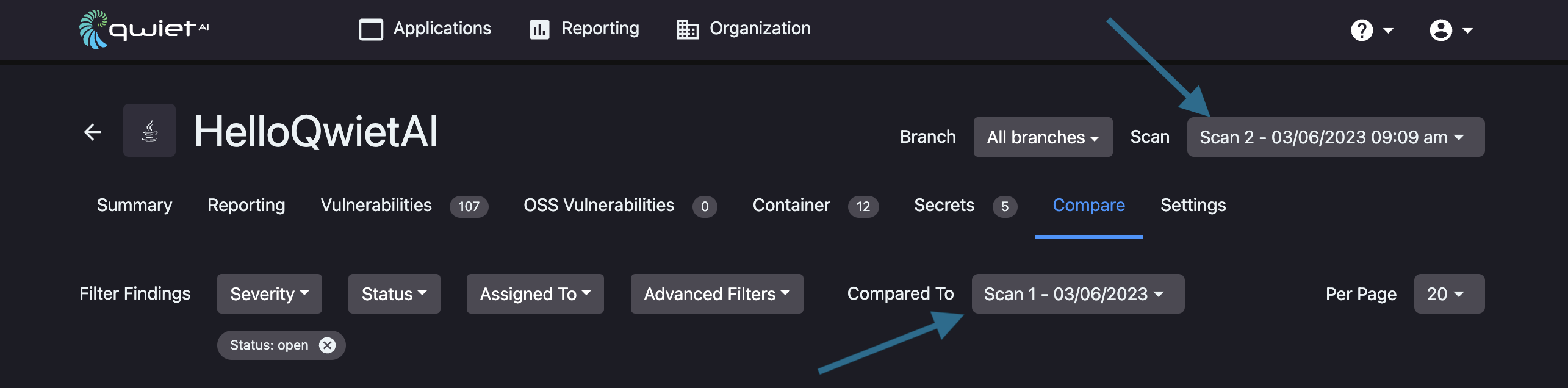Click the Compared To label

901,293
